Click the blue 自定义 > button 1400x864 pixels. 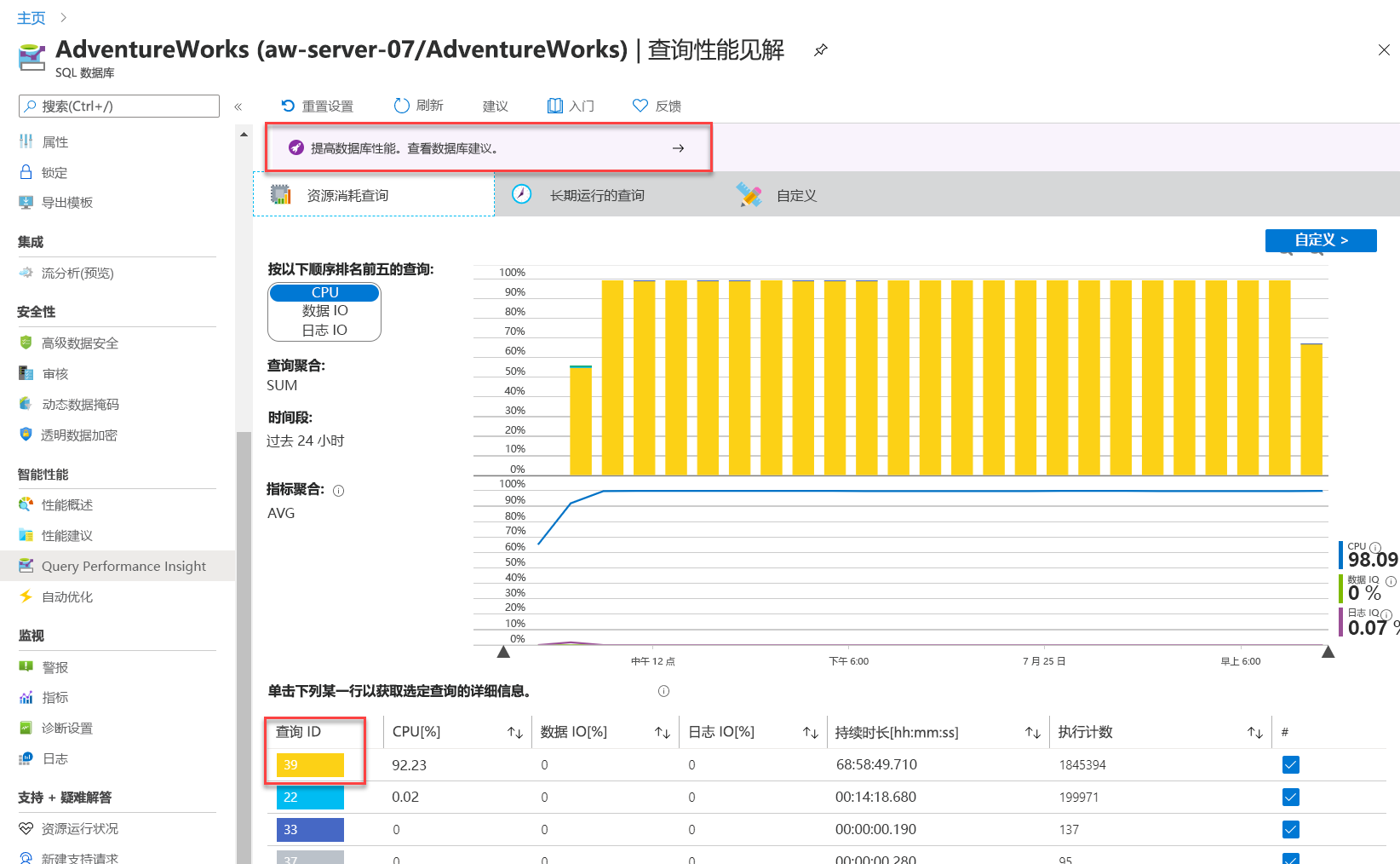pos(1321,240)
